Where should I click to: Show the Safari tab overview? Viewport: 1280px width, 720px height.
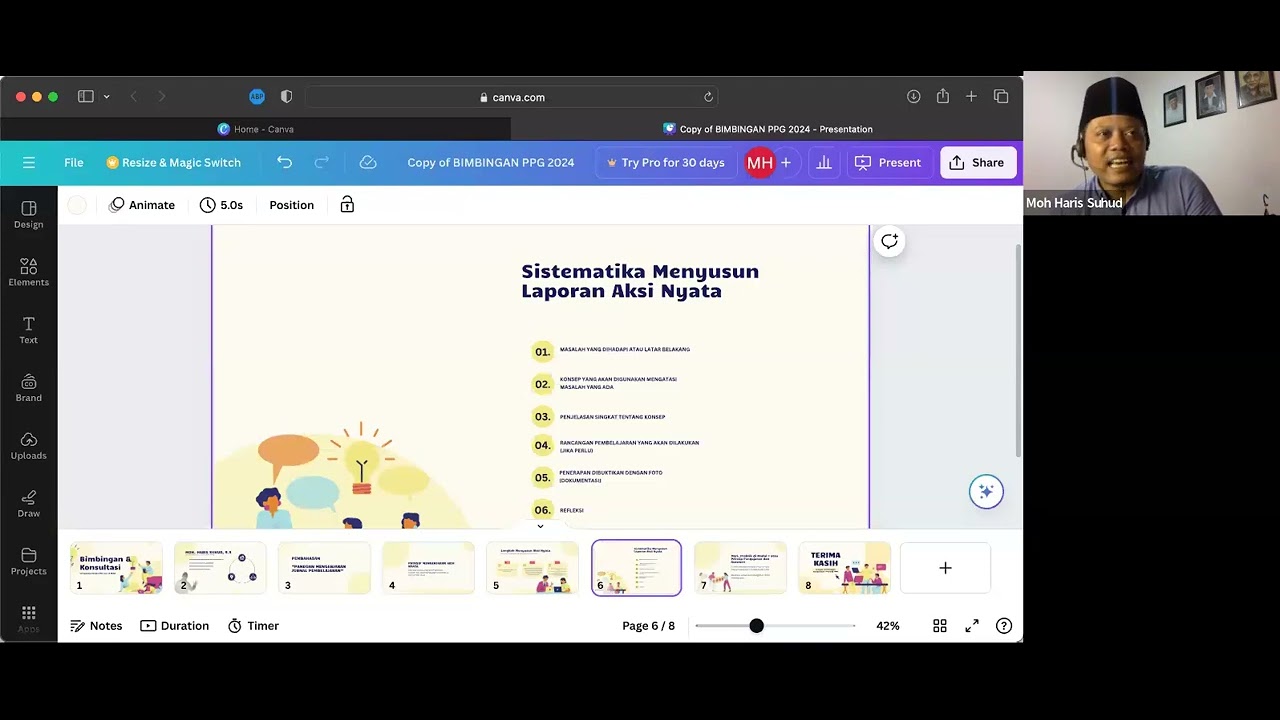click(1001, 97)
